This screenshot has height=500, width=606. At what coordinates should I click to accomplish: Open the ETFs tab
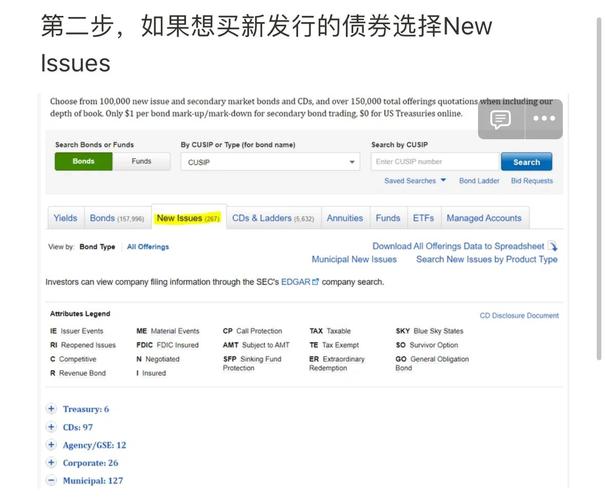click(x=423, y=218)
